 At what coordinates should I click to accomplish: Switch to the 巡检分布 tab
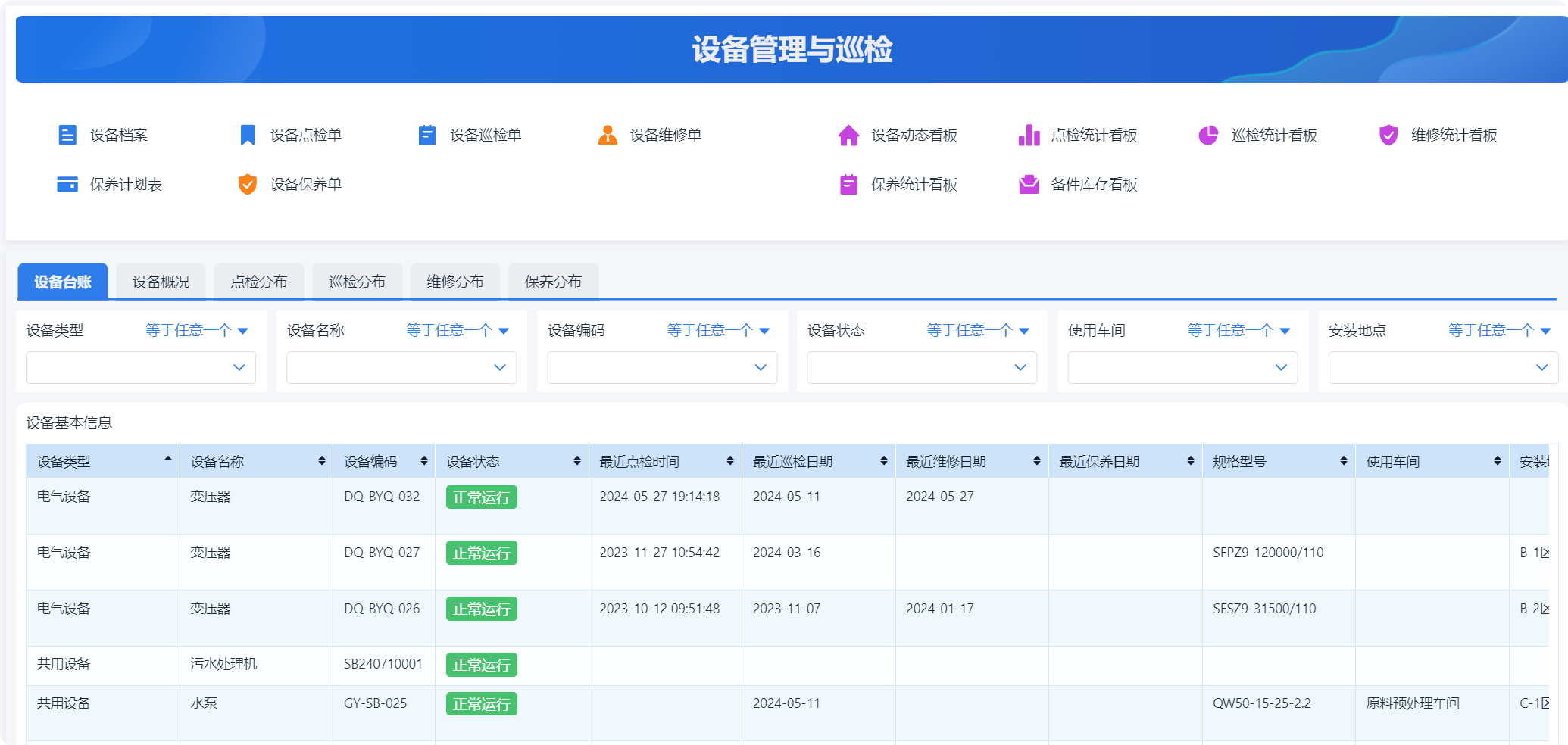coord(357,282)
